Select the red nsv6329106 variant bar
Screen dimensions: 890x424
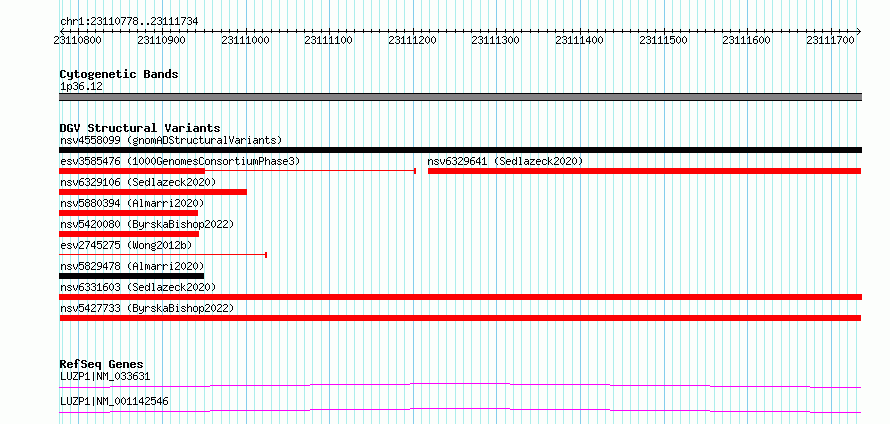click(153, 192)
